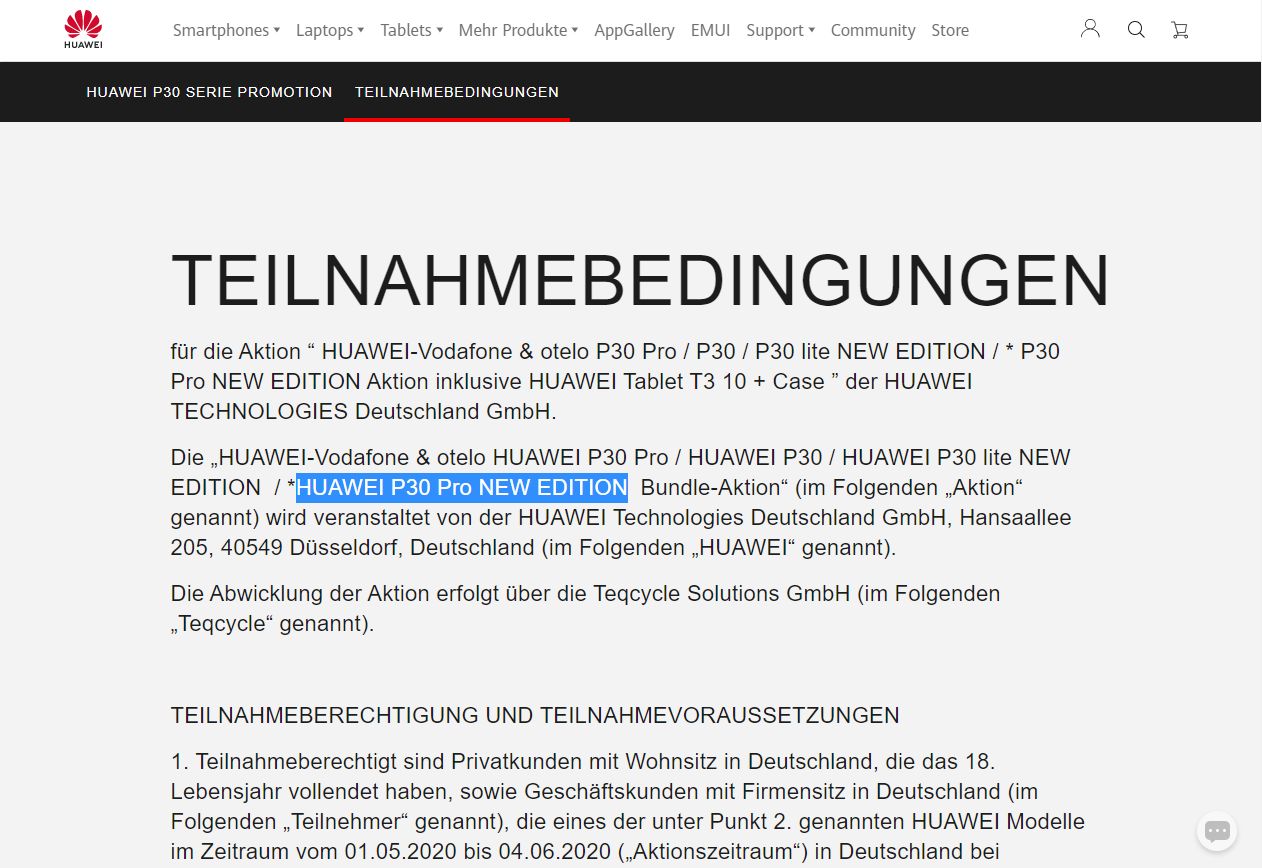Open the Store link
The image size is (1262, 868).
[950, 30]
